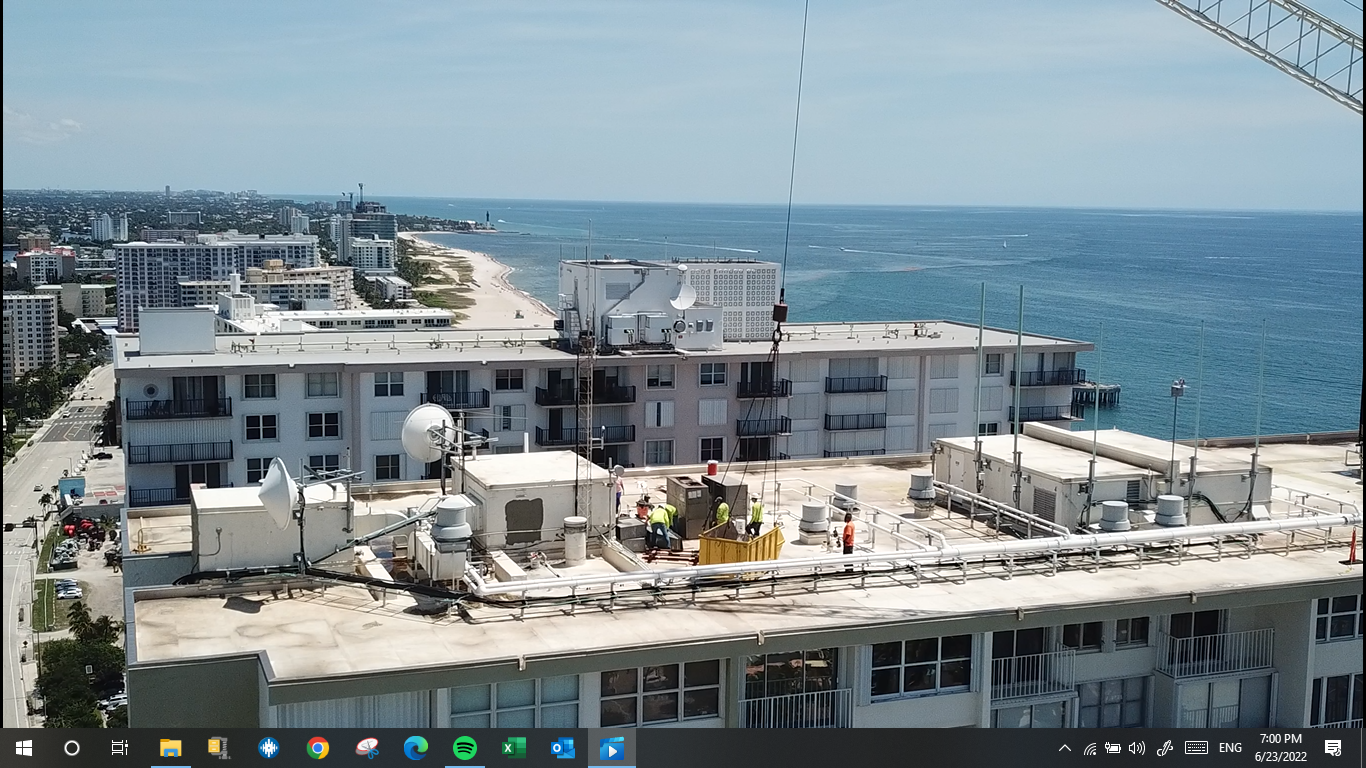Image resolution: width=1366 pixels, height=768 pixels.
Task: Click the Cortana search circle
Action: 71,748
